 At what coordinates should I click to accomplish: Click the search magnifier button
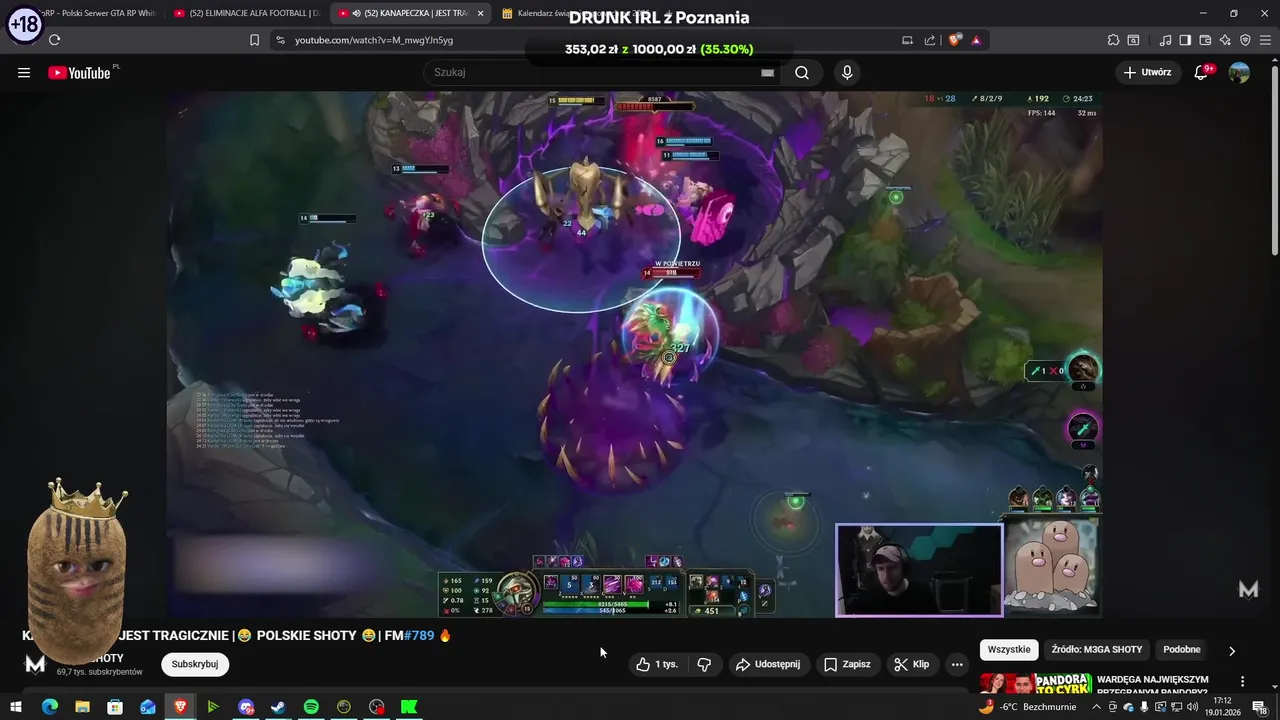pos(802,72)
